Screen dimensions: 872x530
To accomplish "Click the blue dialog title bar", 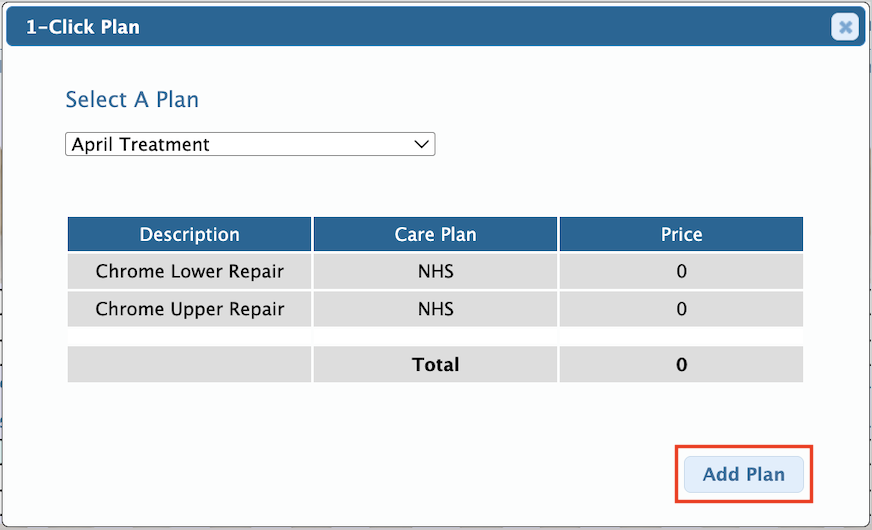I will tap(450, 27).
